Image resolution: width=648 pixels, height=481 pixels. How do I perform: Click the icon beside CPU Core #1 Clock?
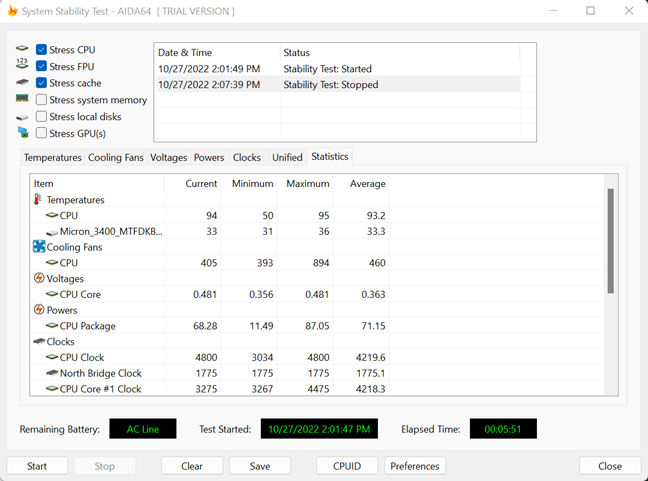52,388
